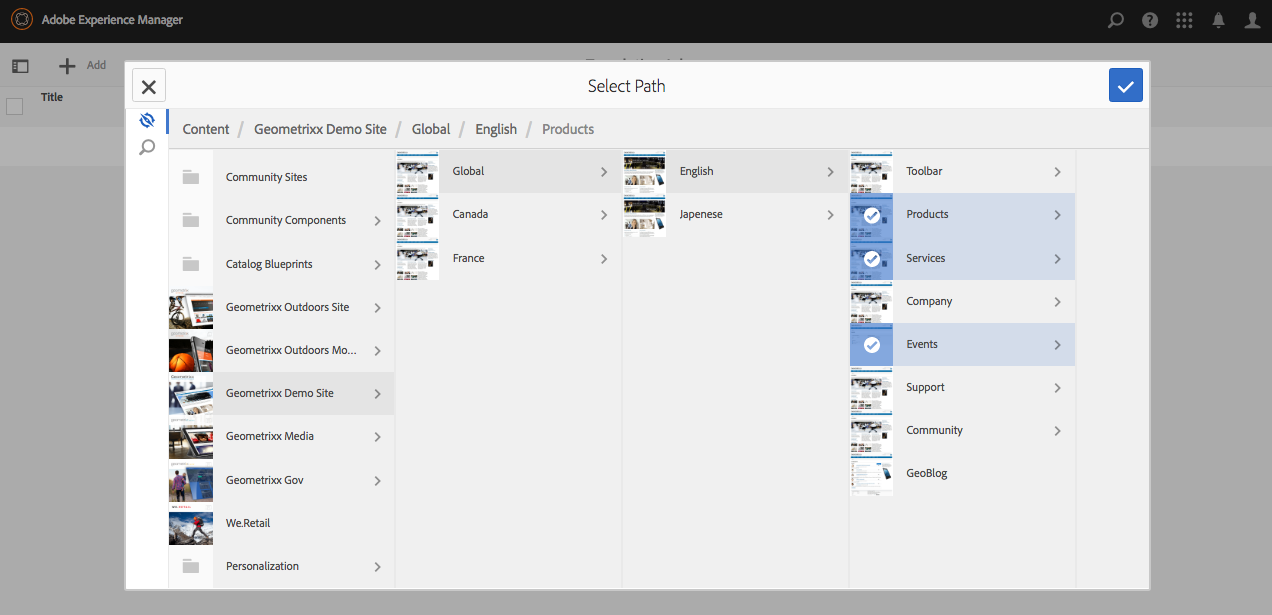Open the search magnifier in top bar
The height and width of the screenshot is (615, 1272).
click(1116, 20)
